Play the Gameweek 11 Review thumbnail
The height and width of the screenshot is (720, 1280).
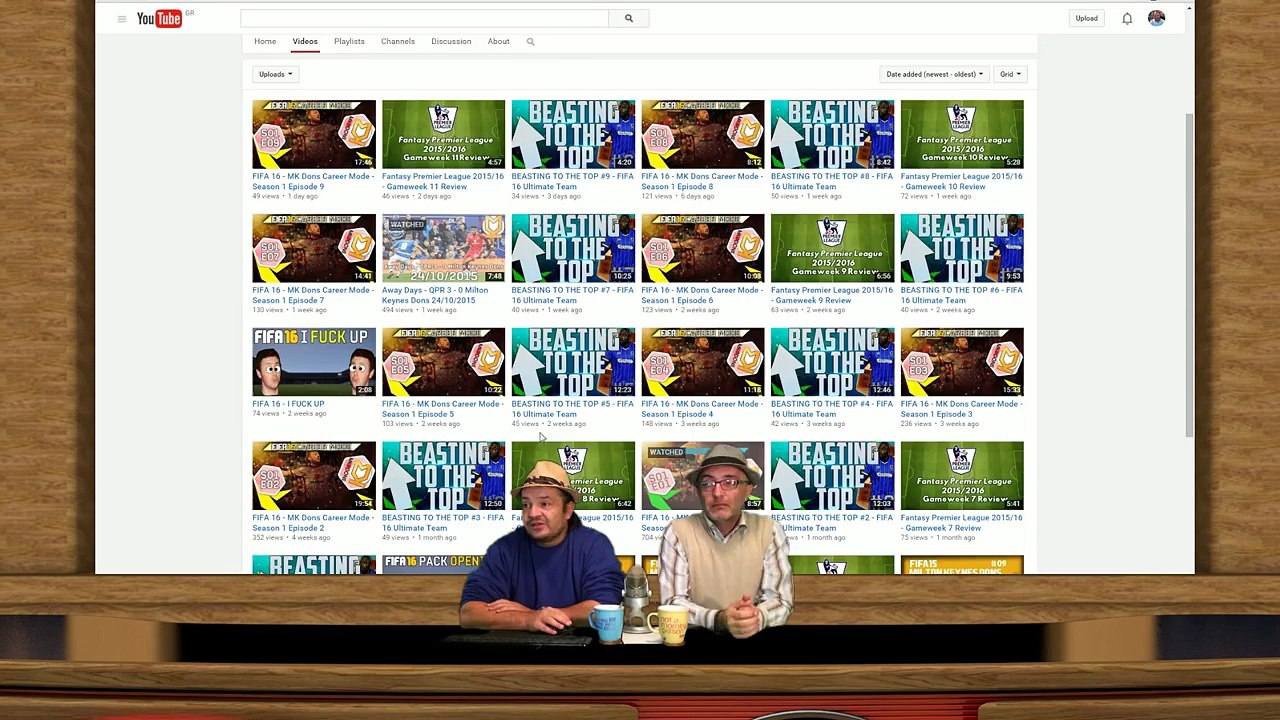(x=443, y=134)
